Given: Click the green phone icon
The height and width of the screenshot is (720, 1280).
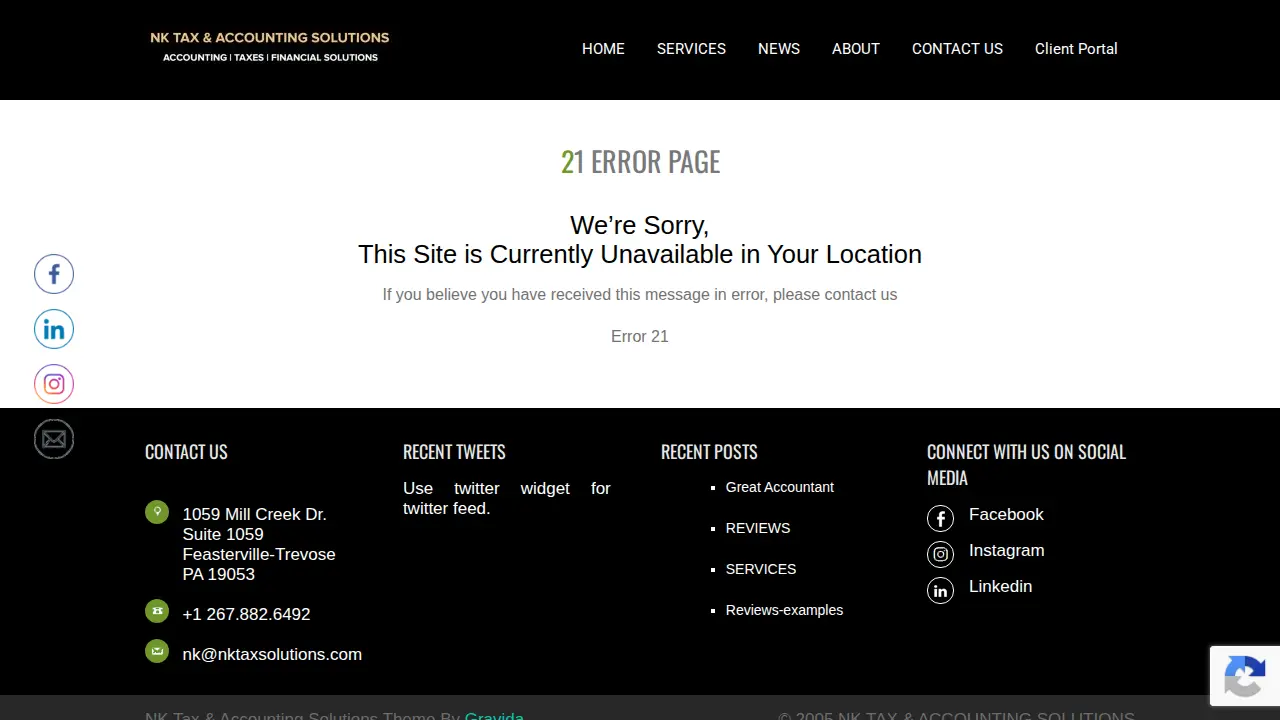Looking at the screenshot, I should point(157,610).
